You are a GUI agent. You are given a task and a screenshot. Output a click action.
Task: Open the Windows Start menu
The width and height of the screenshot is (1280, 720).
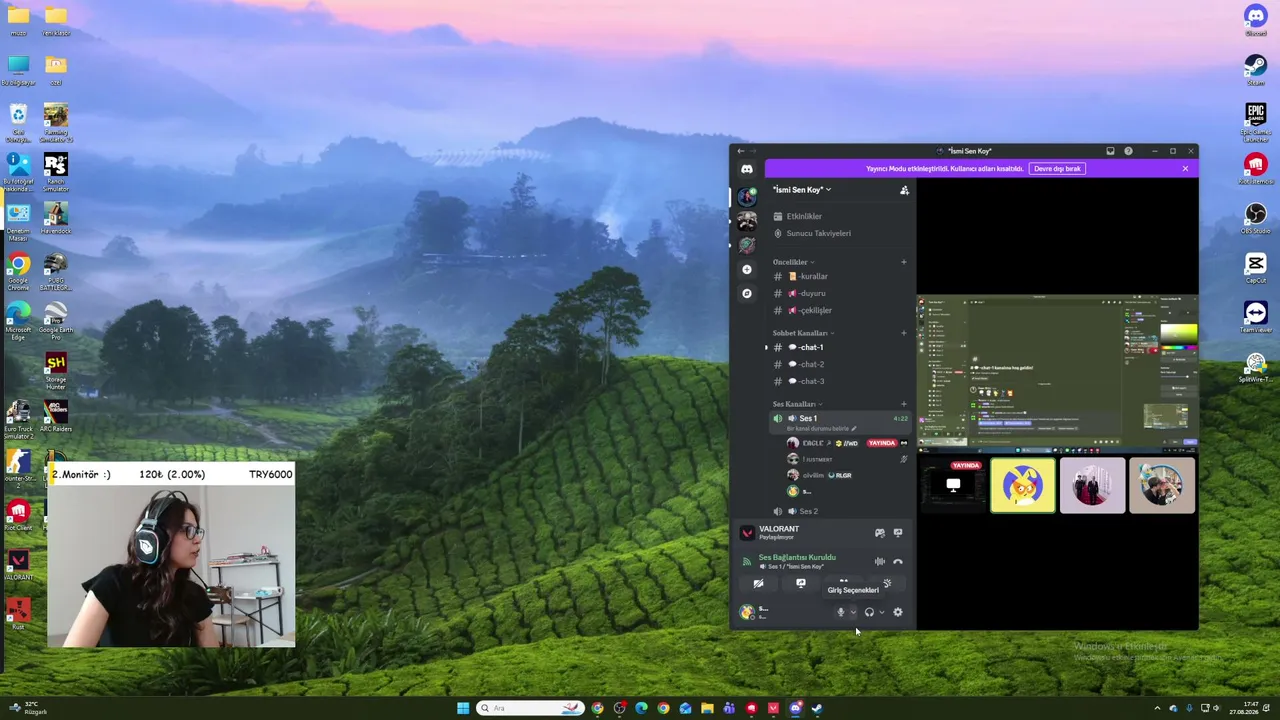point(463,708)
